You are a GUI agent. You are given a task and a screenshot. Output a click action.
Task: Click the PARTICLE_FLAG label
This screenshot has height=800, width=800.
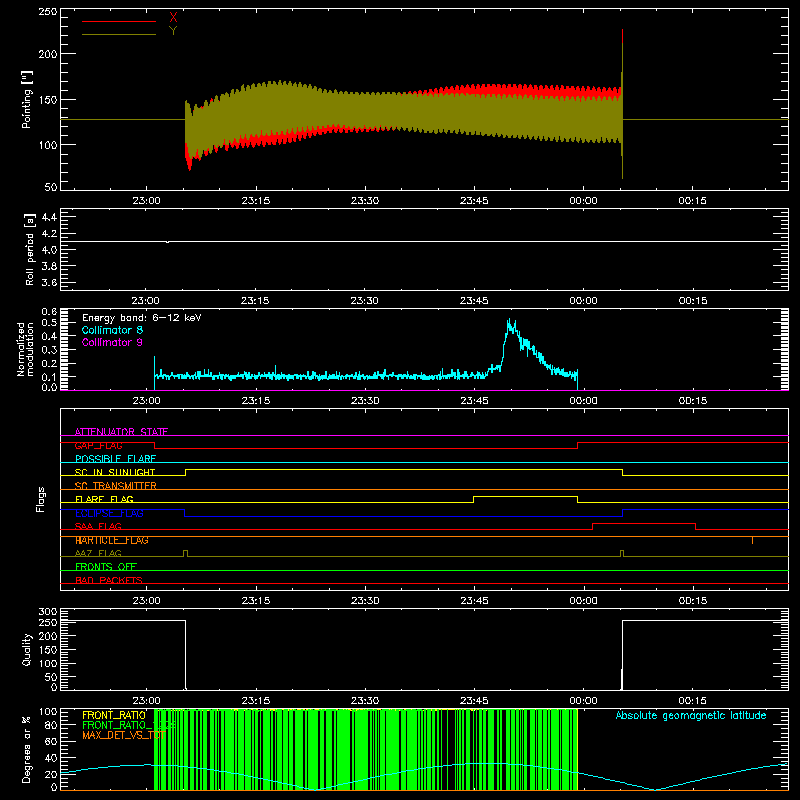[x=112, y=540]
